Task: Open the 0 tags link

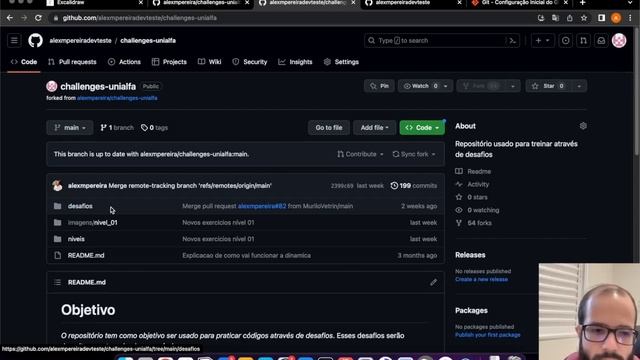Action: pyautogui.click(x=154, y=128)
